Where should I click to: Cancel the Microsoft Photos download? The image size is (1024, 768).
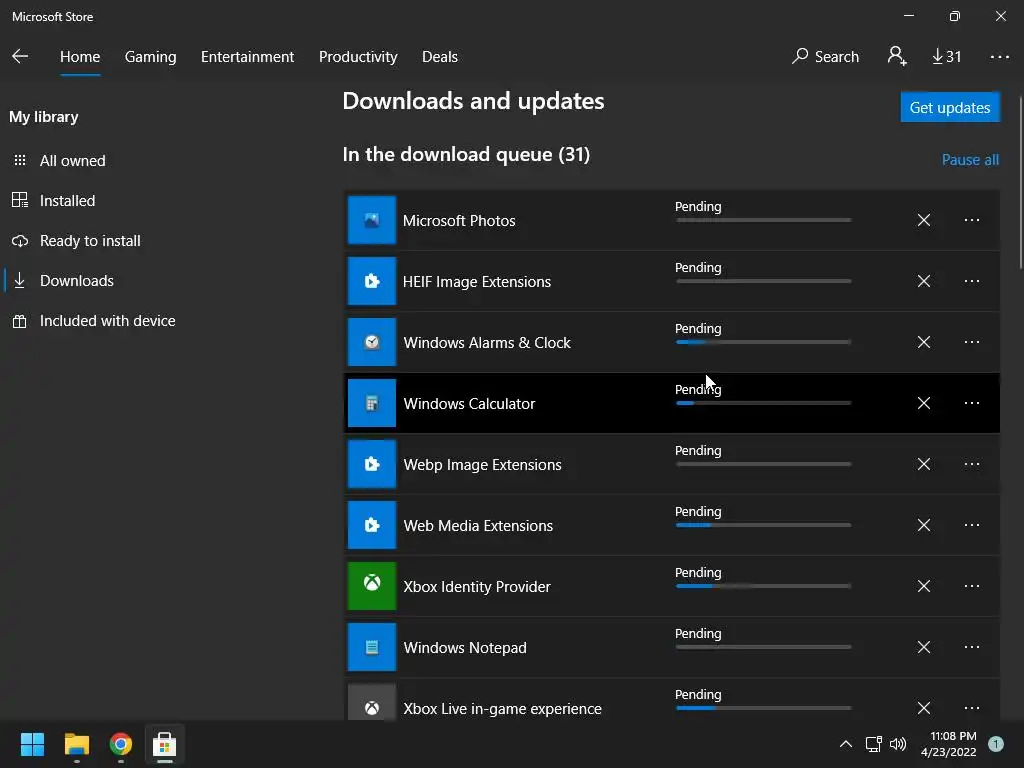click(x=923, y=220)
